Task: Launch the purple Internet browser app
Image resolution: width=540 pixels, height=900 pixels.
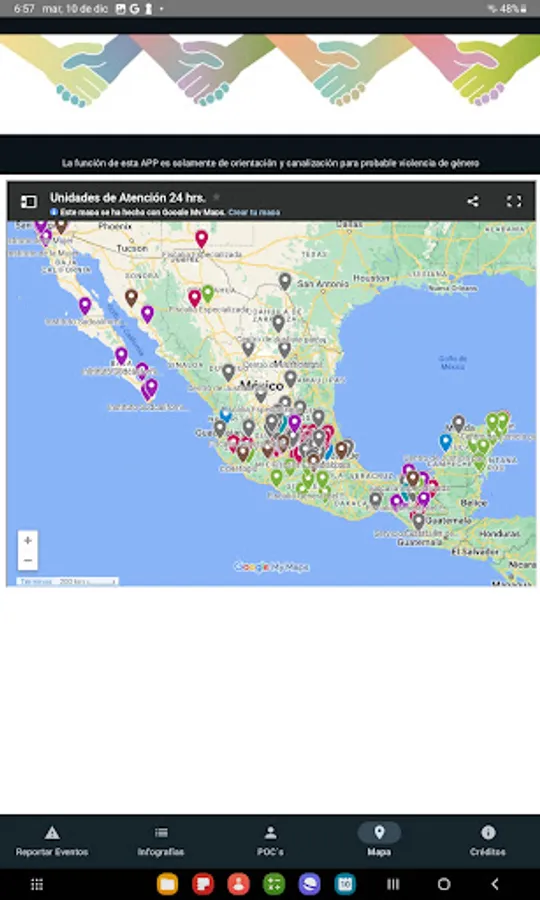Action: (309, 884)
